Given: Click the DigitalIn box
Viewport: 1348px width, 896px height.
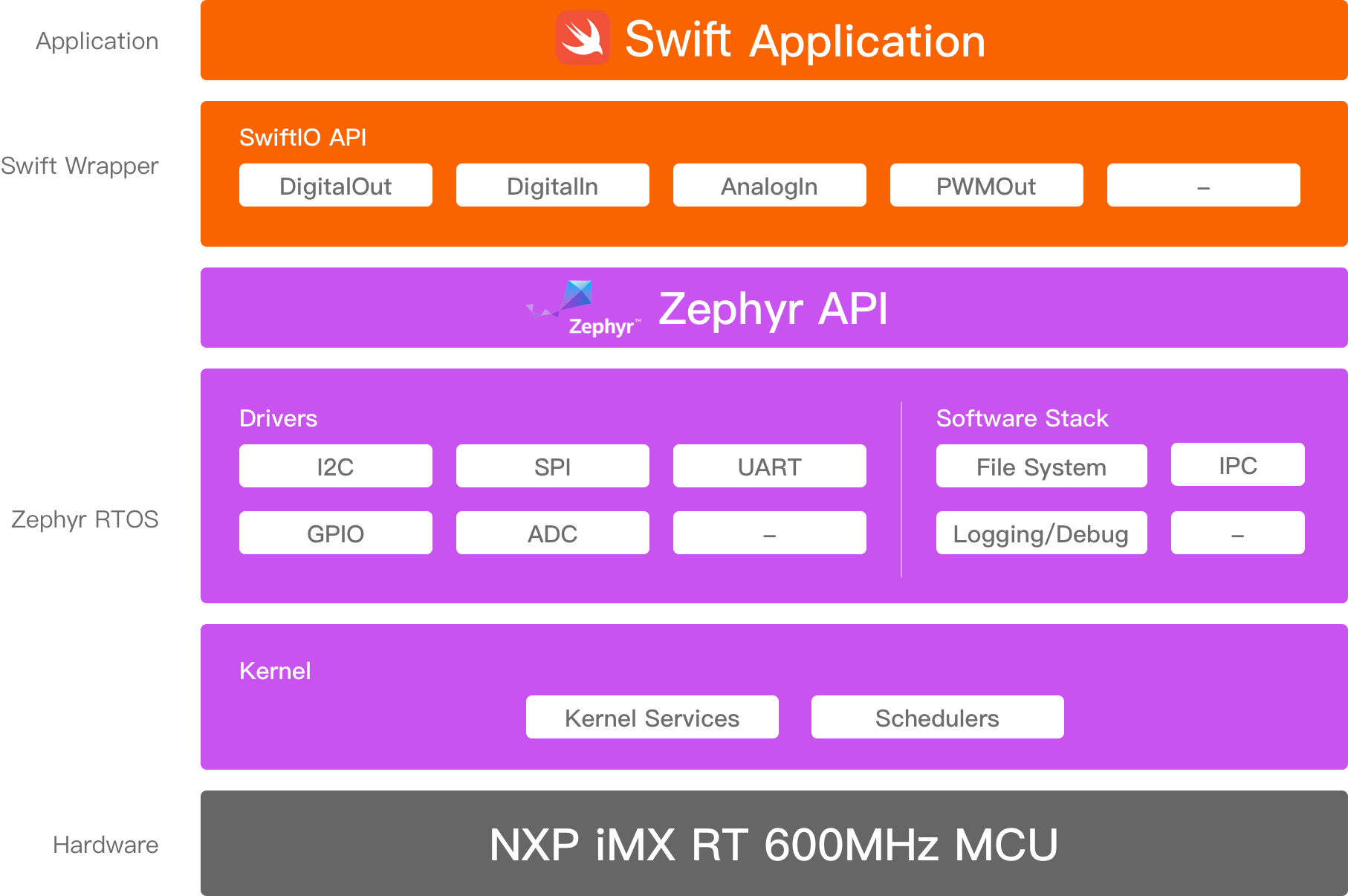Looking at the screenshot, I should (x=553, y=185).
